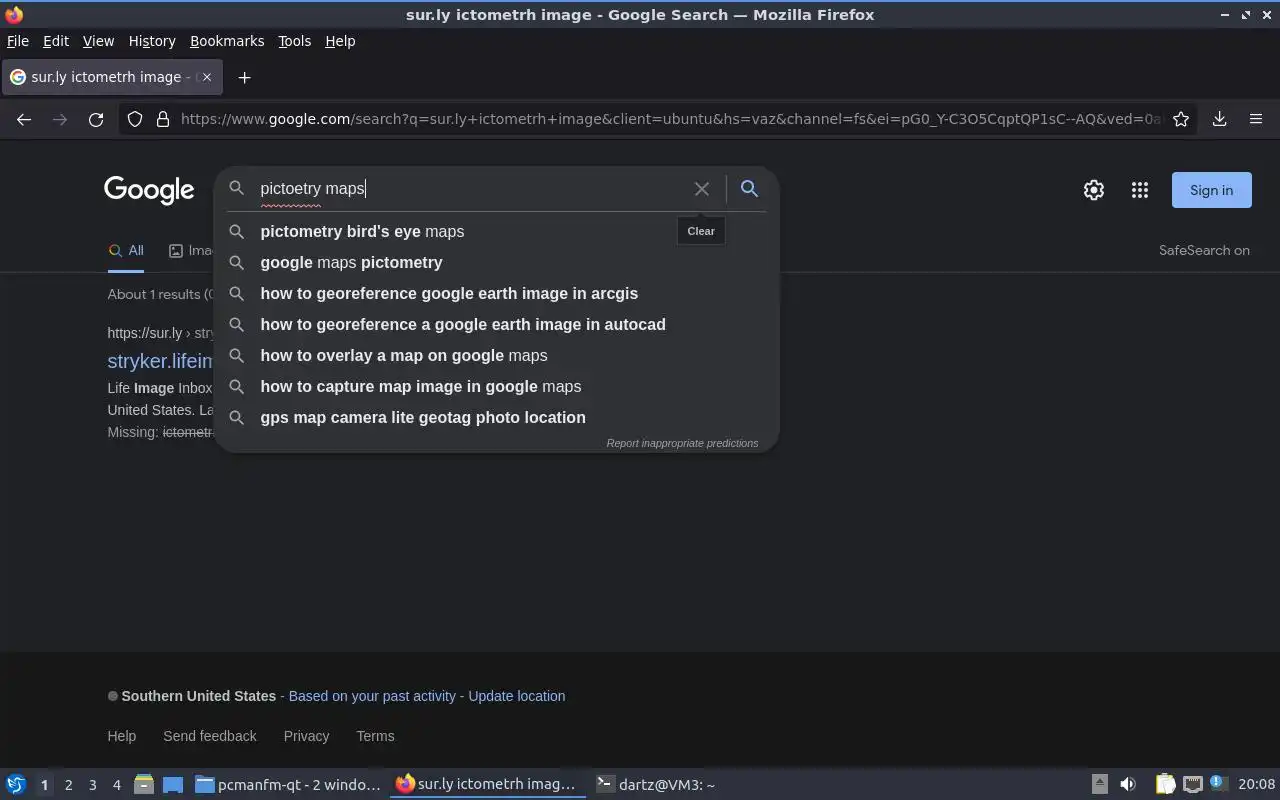Select the All results tab
The image size is (1280, 800).
click(x=126, y=251)
